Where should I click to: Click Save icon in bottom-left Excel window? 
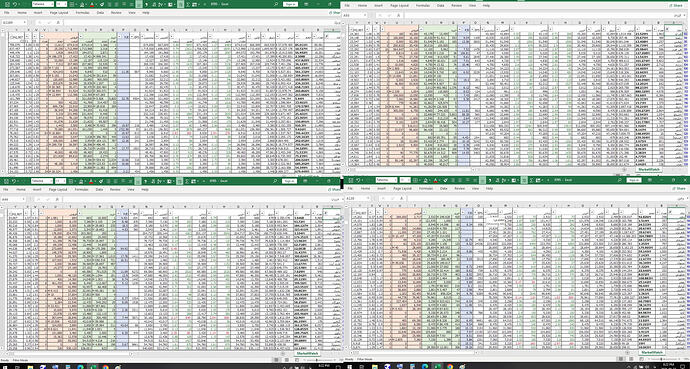coord(7,181)
